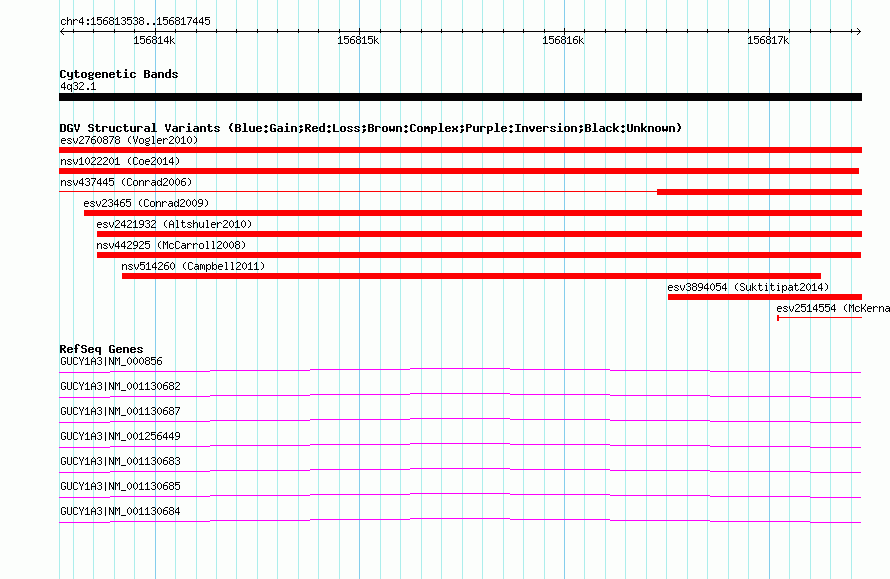Click gene label GUCY1A3|NM_001130687

(x=120, y=411)
